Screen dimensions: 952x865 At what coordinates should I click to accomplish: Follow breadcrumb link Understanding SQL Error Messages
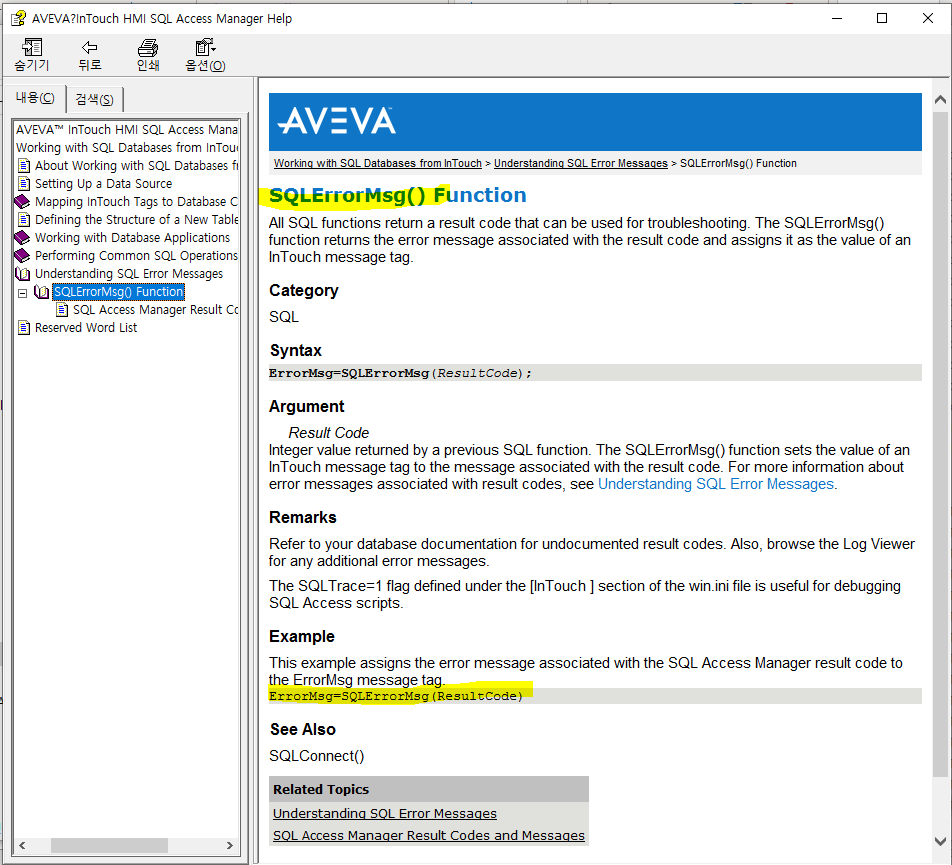click(x=580, y=163)
